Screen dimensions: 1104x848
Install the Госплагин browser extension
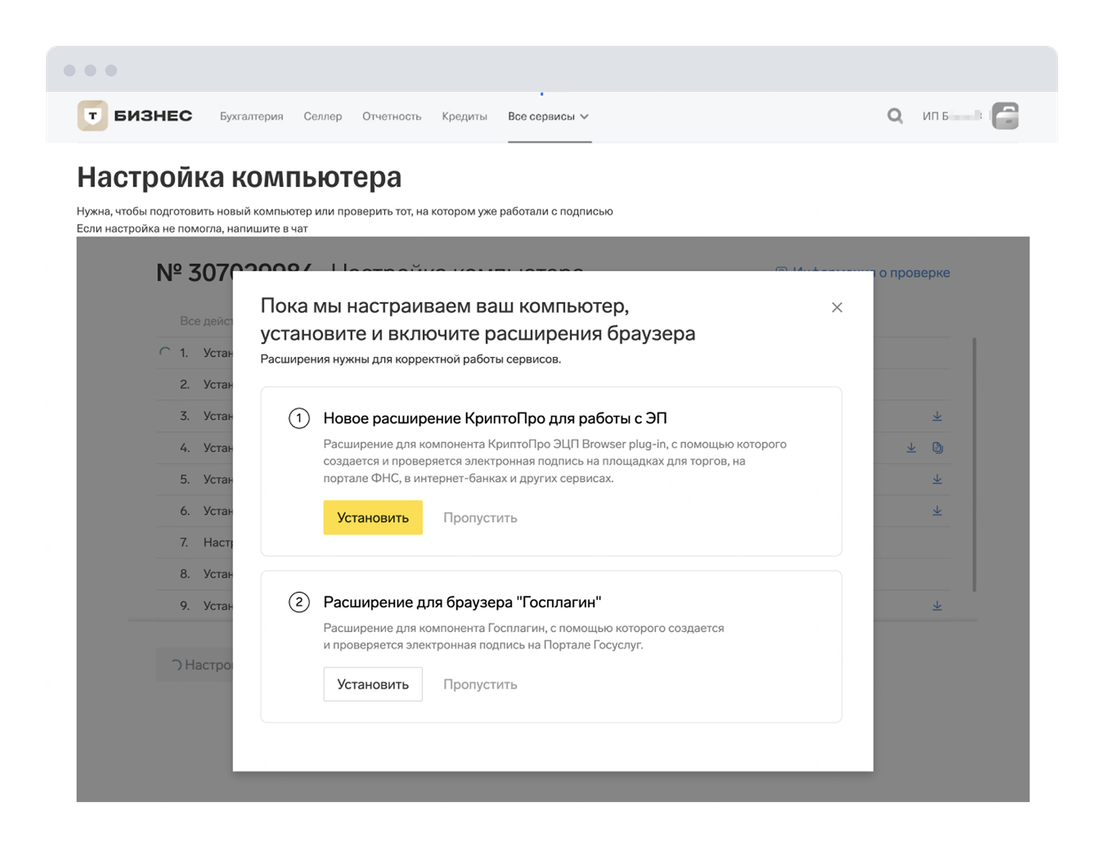click(372, 685)
